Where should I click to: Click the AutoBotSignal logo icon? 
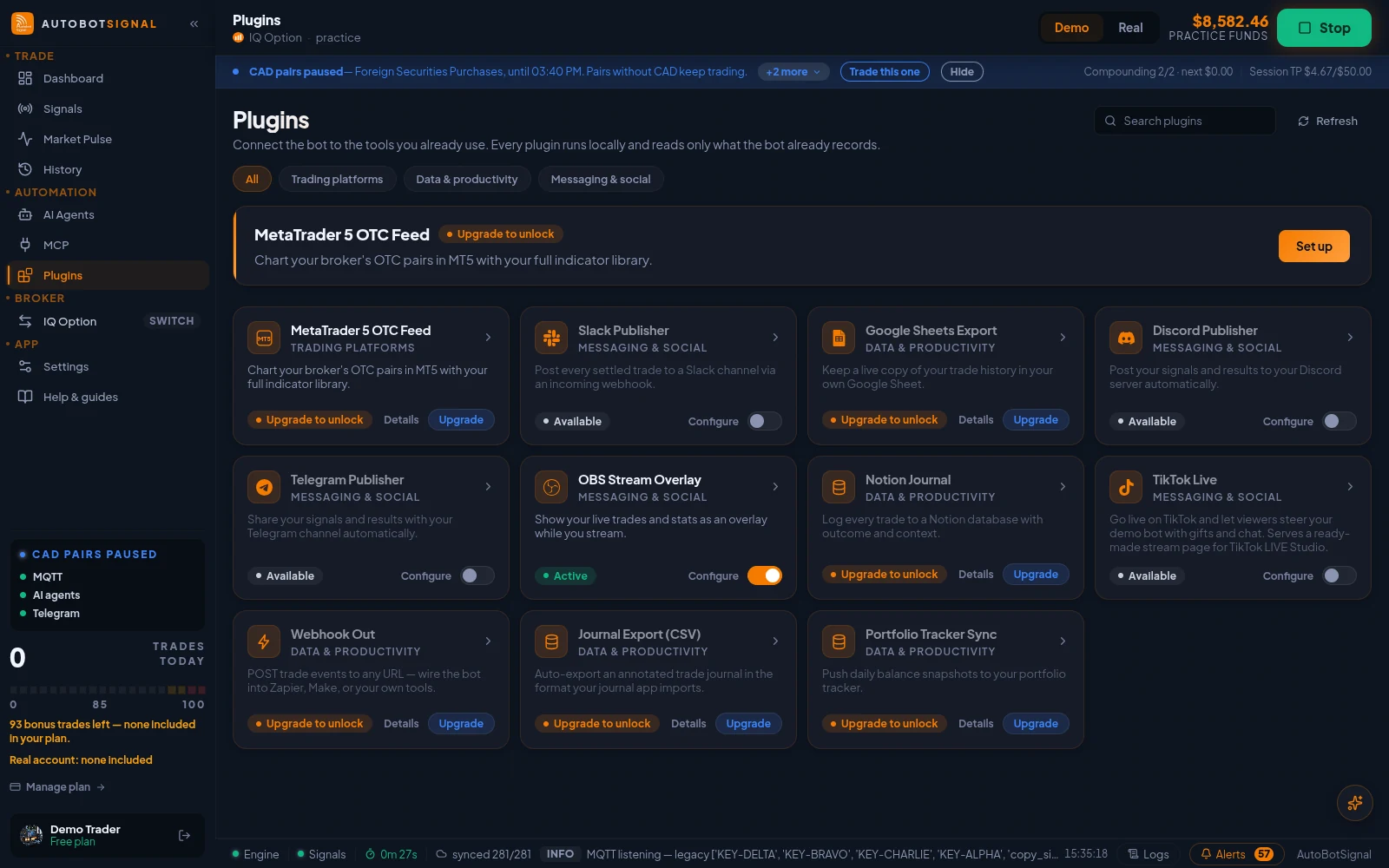coord(23,23)
